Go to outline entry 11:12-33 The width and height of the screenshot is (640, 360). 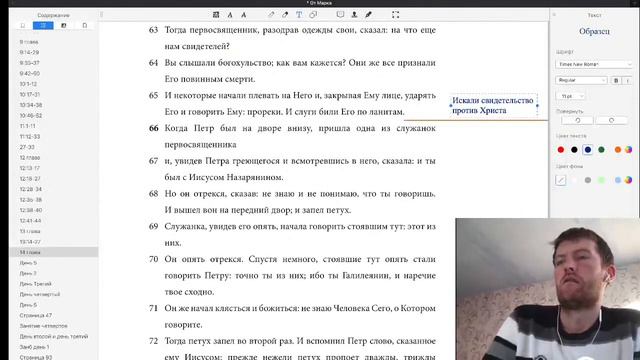click(30, 136)
